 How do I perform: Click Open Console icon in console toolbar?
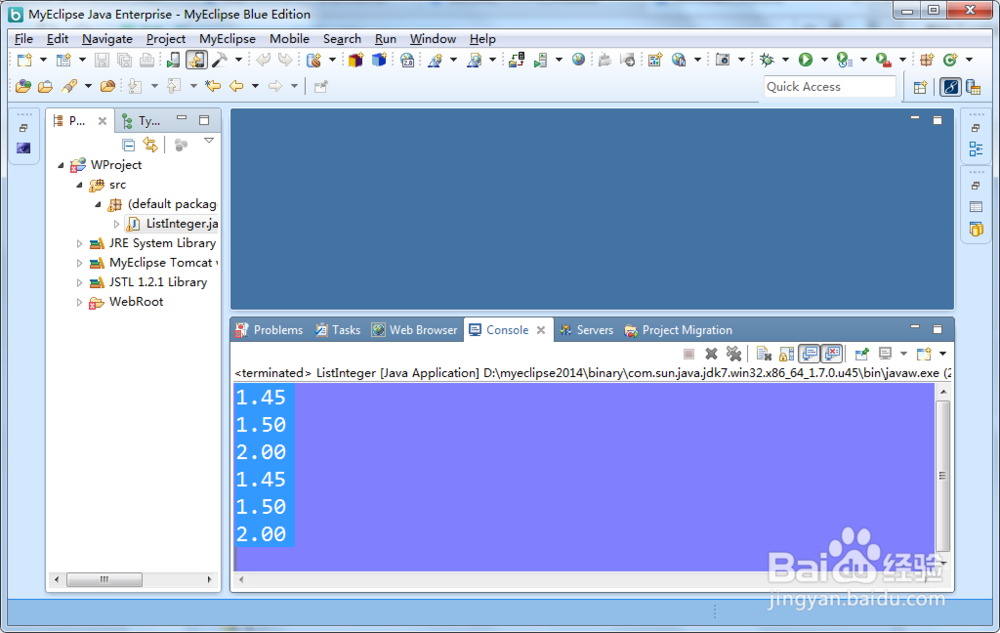click(x=923, y=353)
